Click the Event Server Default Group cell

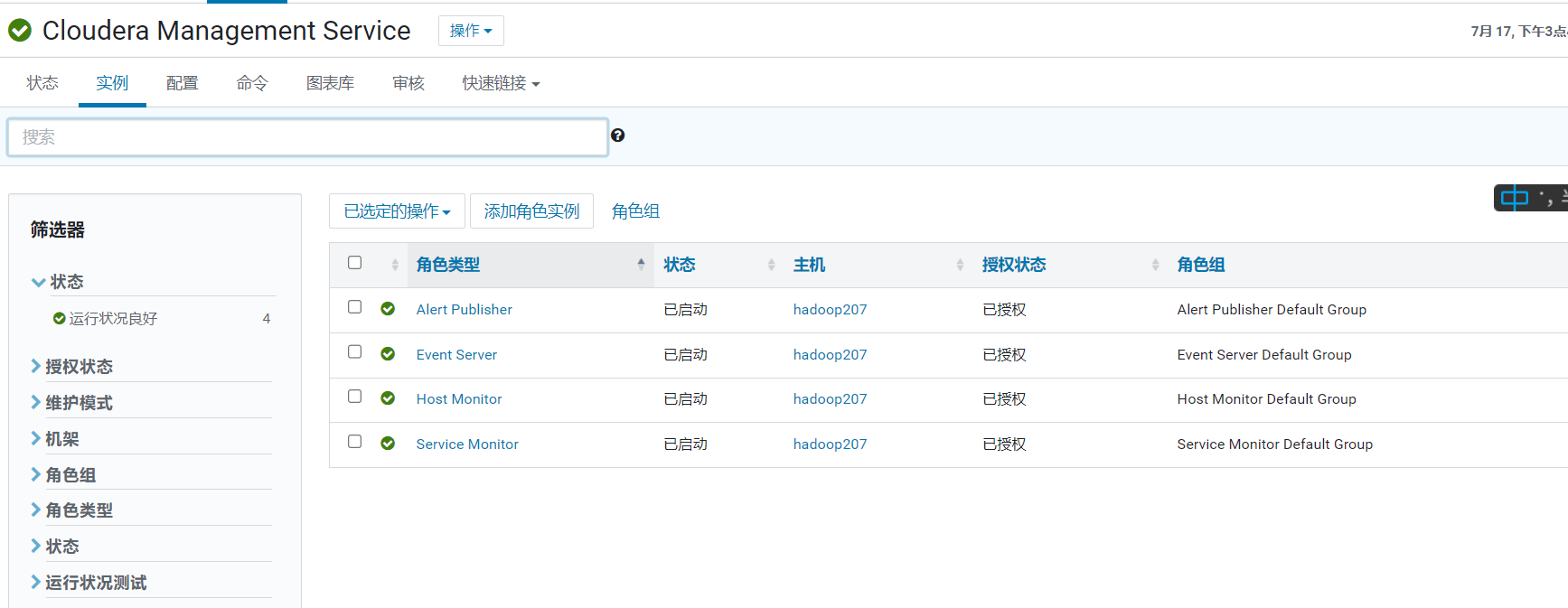click(x=1264, y=354)
